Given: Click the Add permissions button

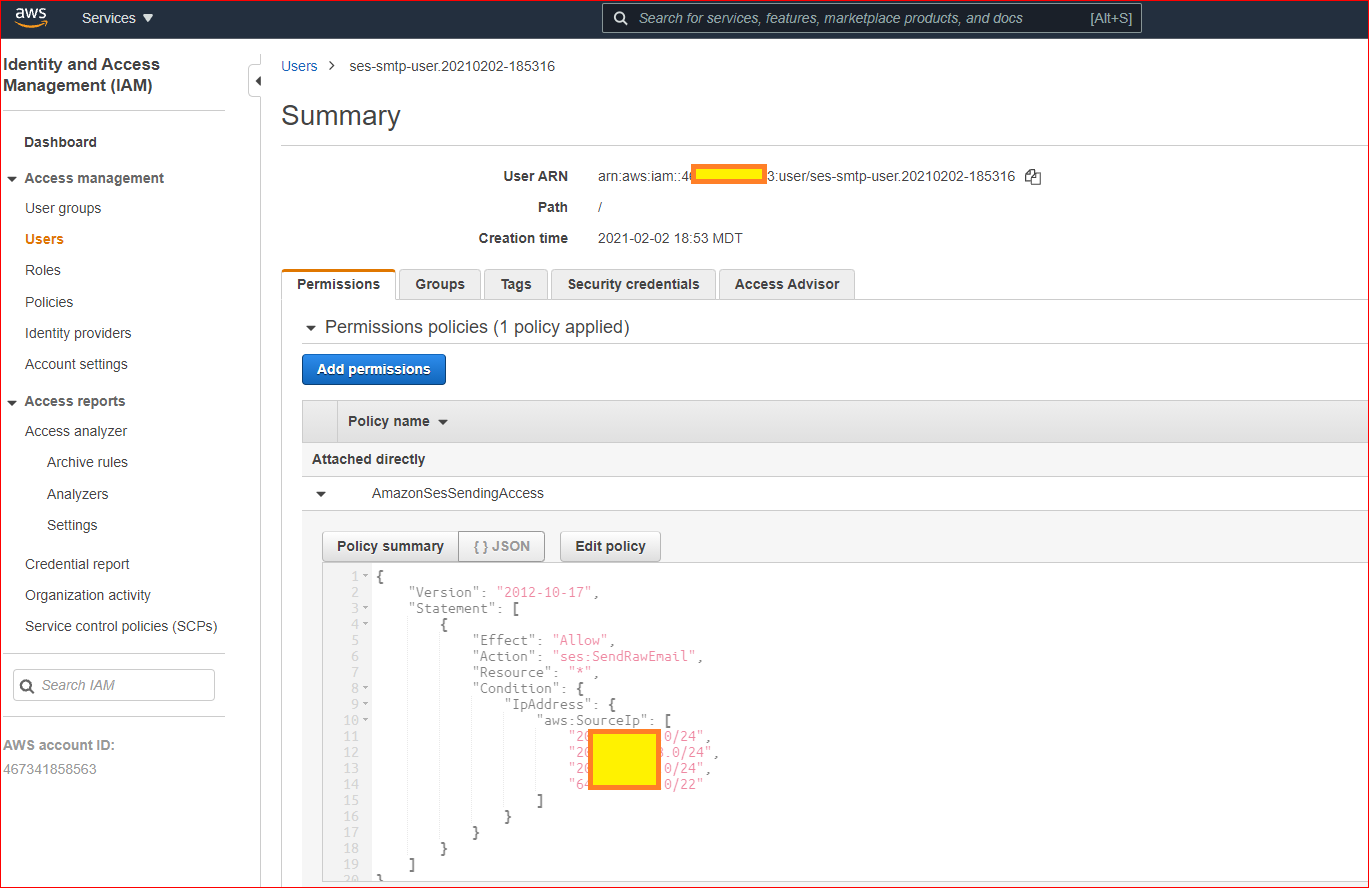Looking at the screenshot, I should click(374, 369).
